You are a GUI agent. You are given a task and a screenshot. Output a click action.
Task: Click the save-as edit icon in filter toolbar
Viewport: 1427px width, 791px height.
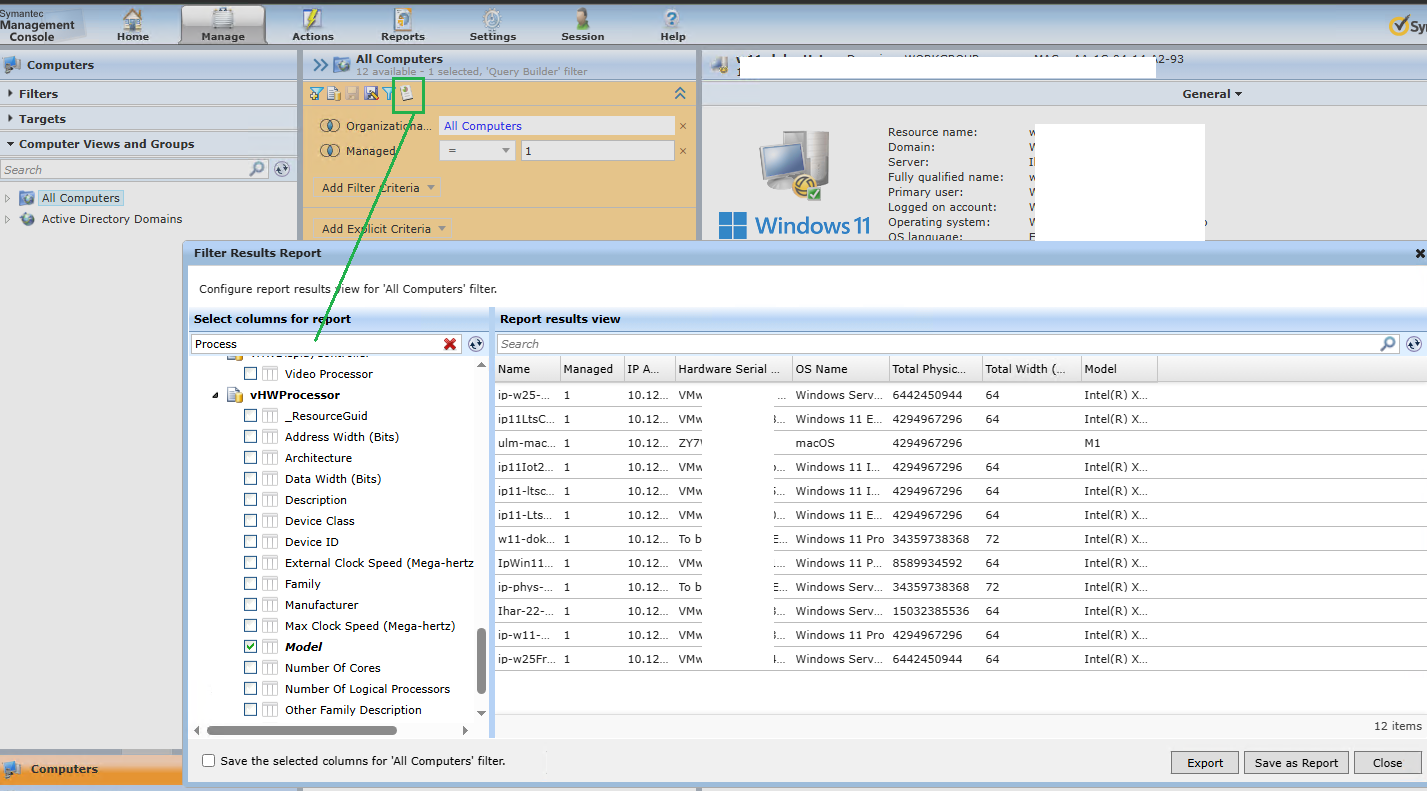click(x=371, y=93)
